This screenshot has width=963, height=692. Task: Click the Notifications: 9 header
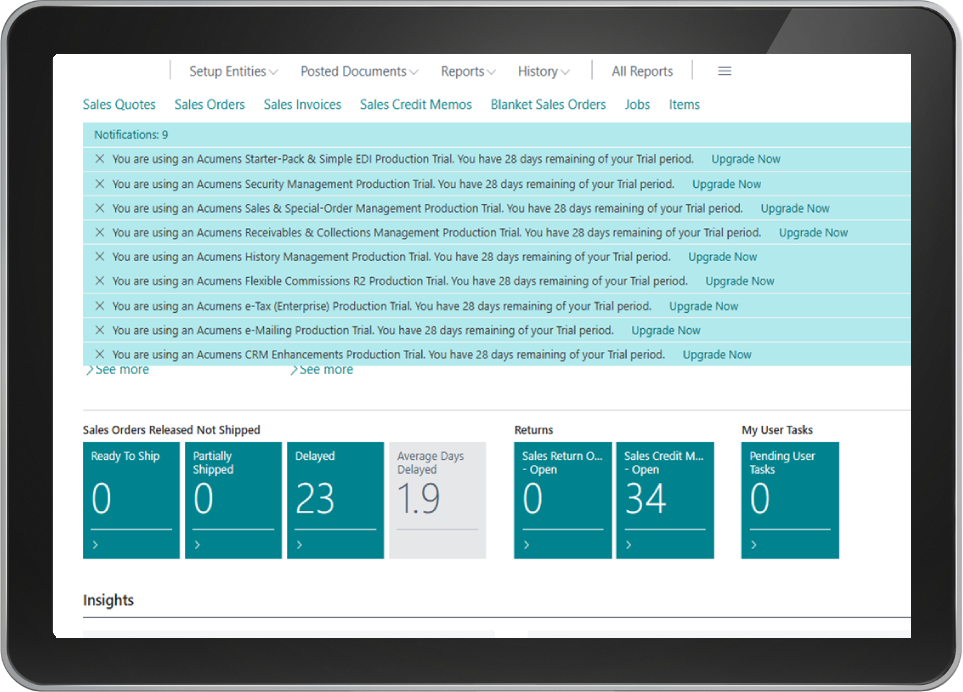click(x=131, y=134)
